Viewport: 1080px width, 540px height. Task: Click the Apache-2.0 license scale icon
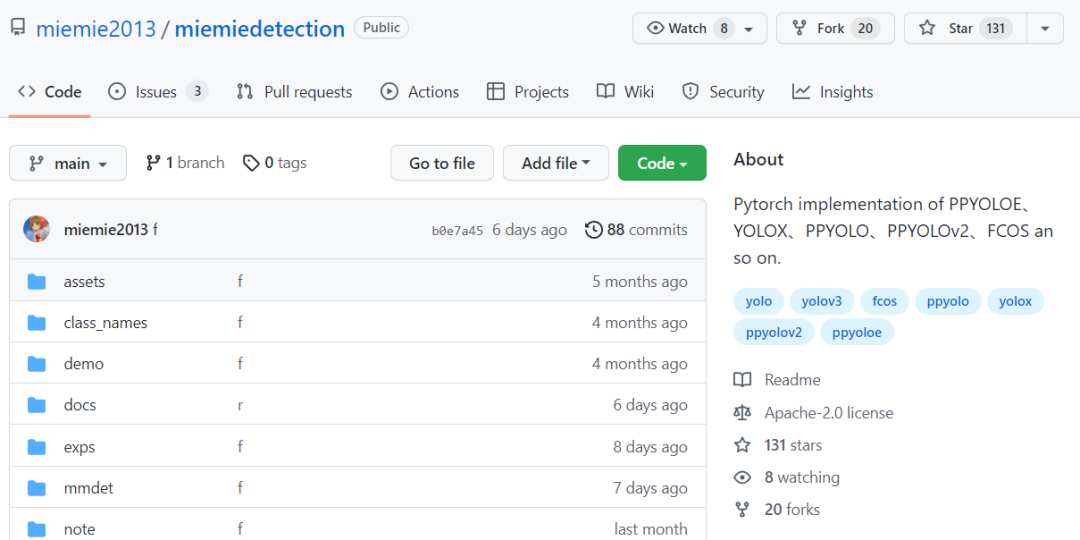742,413
